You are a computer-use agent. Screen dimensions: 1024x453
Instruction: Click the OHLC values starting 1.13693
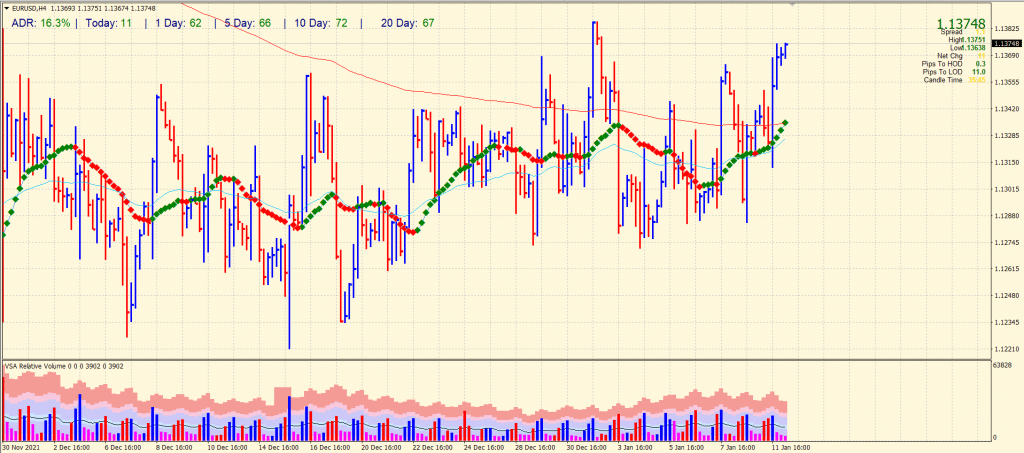coord(103,8)
